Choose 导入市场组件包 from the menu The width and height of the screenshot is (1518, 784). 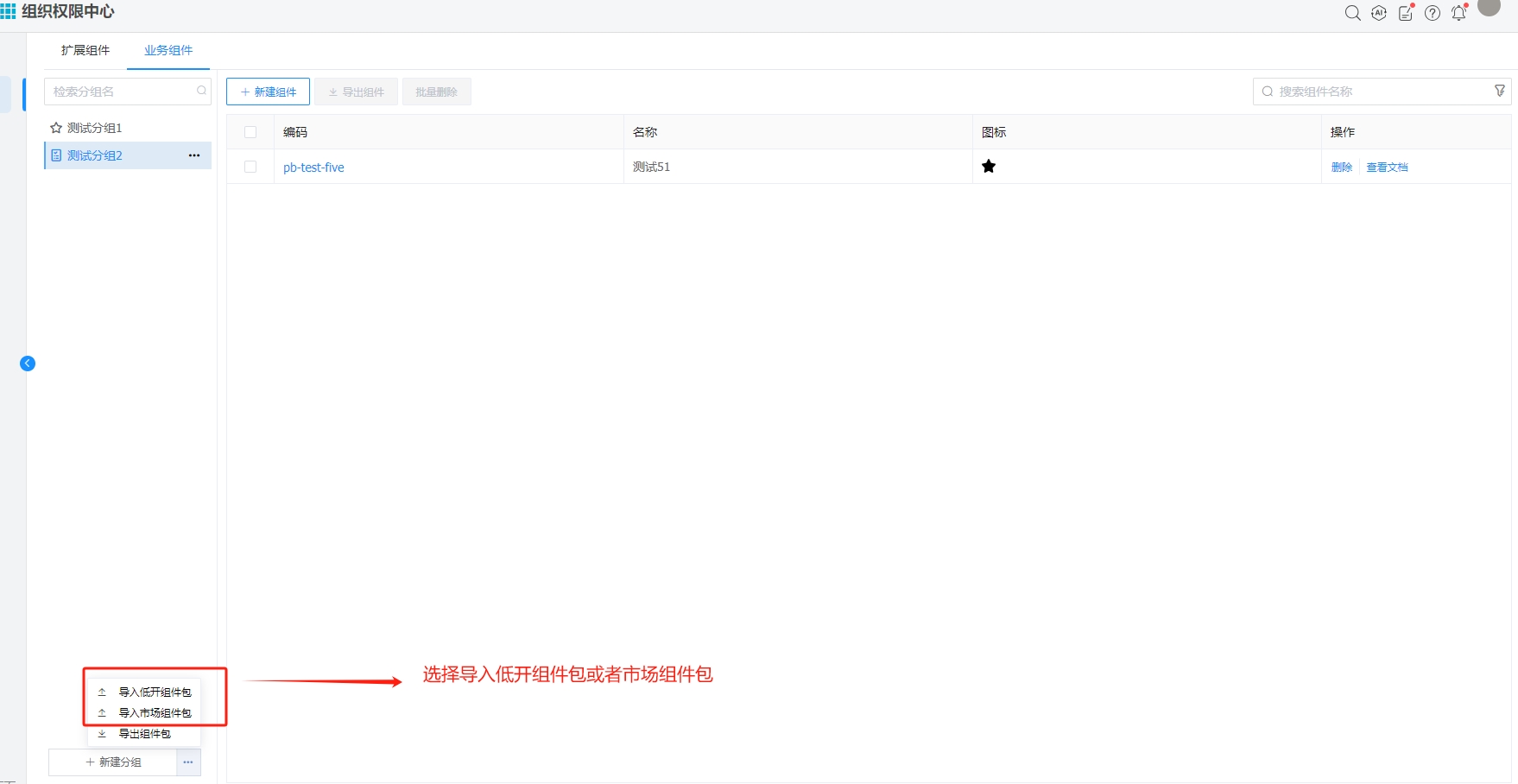pyautogui.click(x=155, y=713)
